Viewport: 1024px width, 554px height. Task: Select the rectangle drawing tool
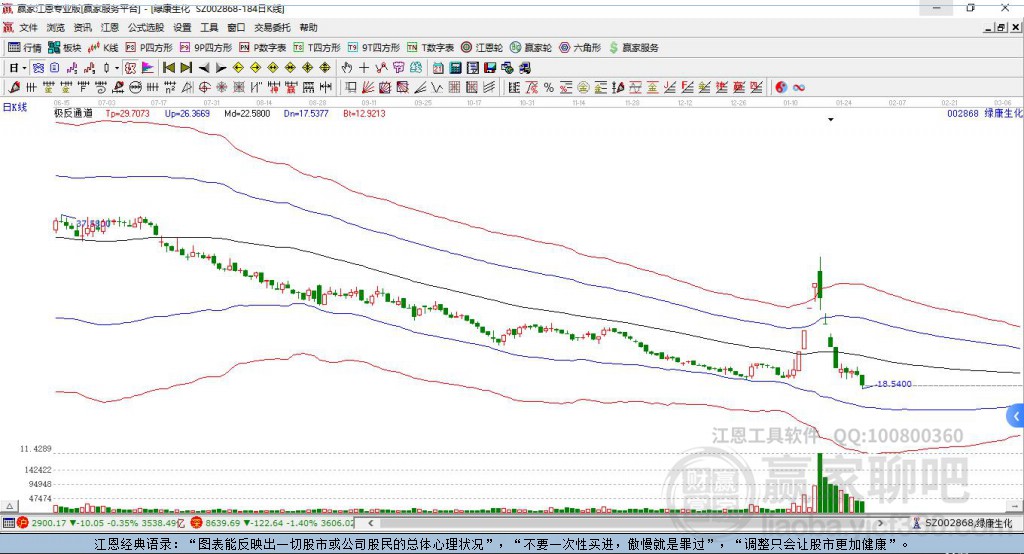point(351,87)
